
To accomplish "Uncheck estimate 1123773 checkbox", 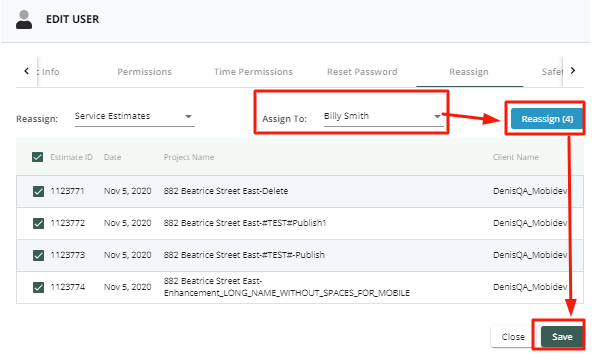I will click(x=38, y=255).
